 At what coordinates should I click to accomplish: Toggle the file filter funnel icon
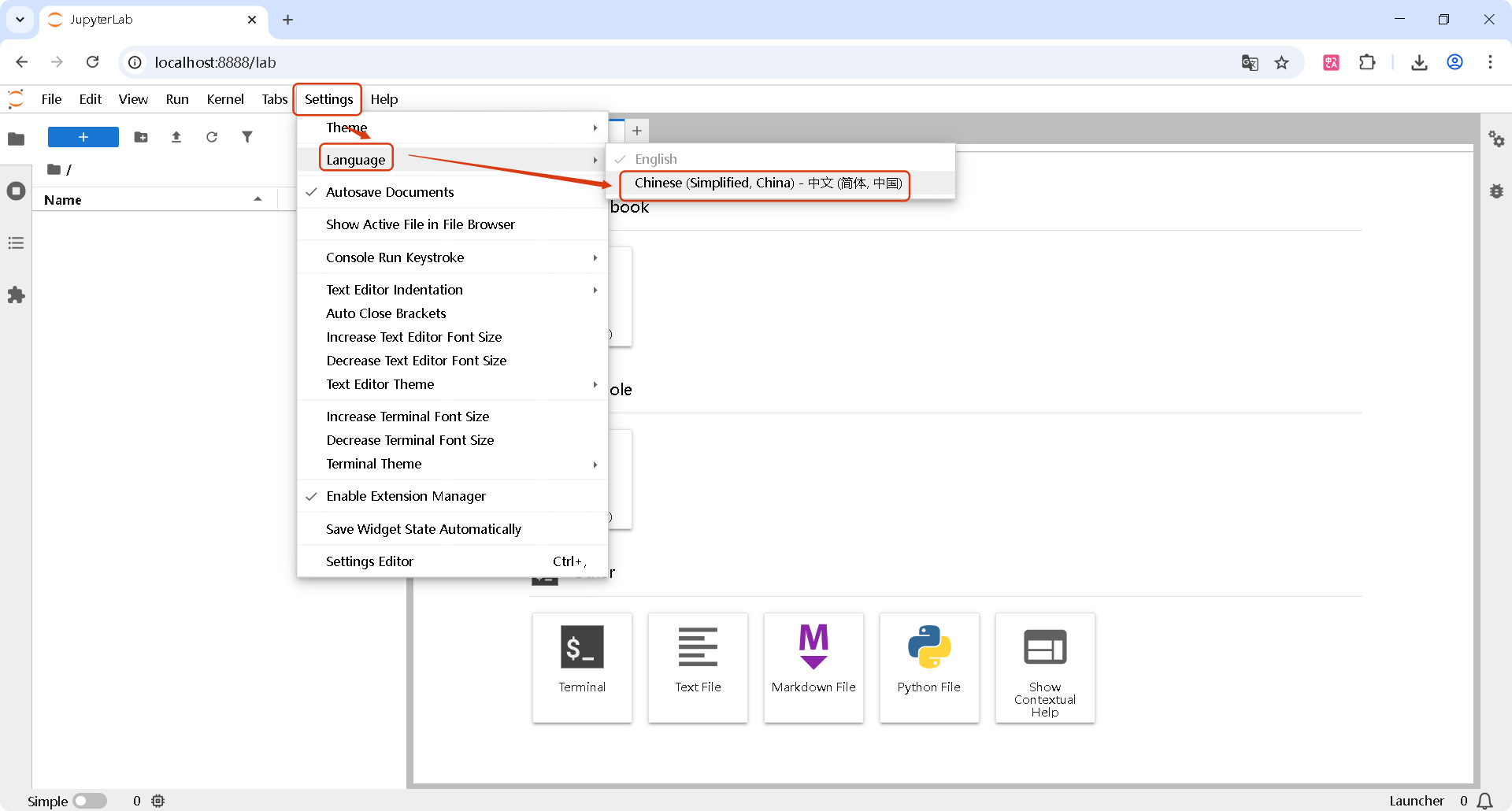247,137
